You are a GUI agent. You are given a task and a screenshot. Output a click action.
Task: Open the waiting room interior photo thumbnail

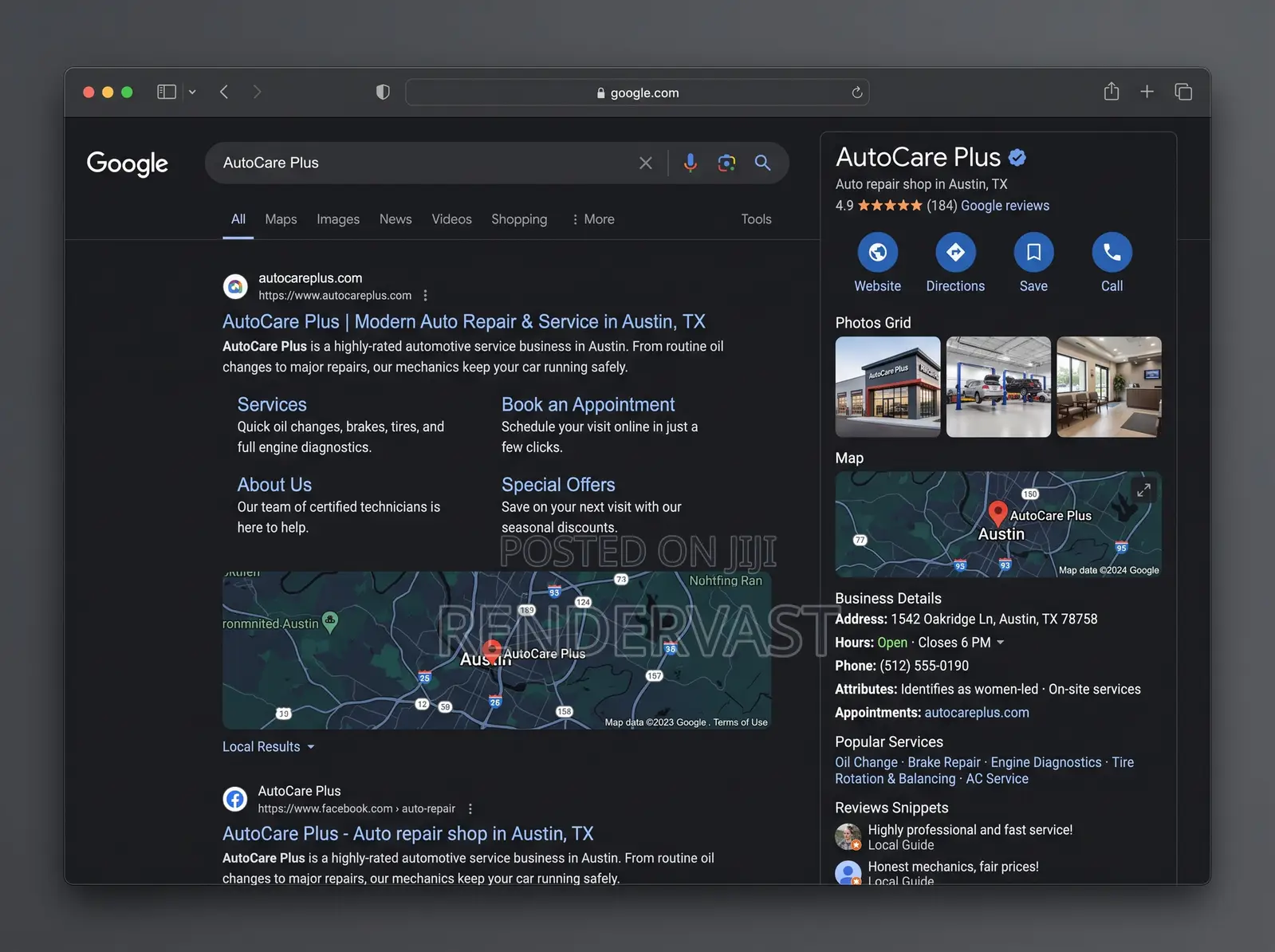(x=1109, y=387)
